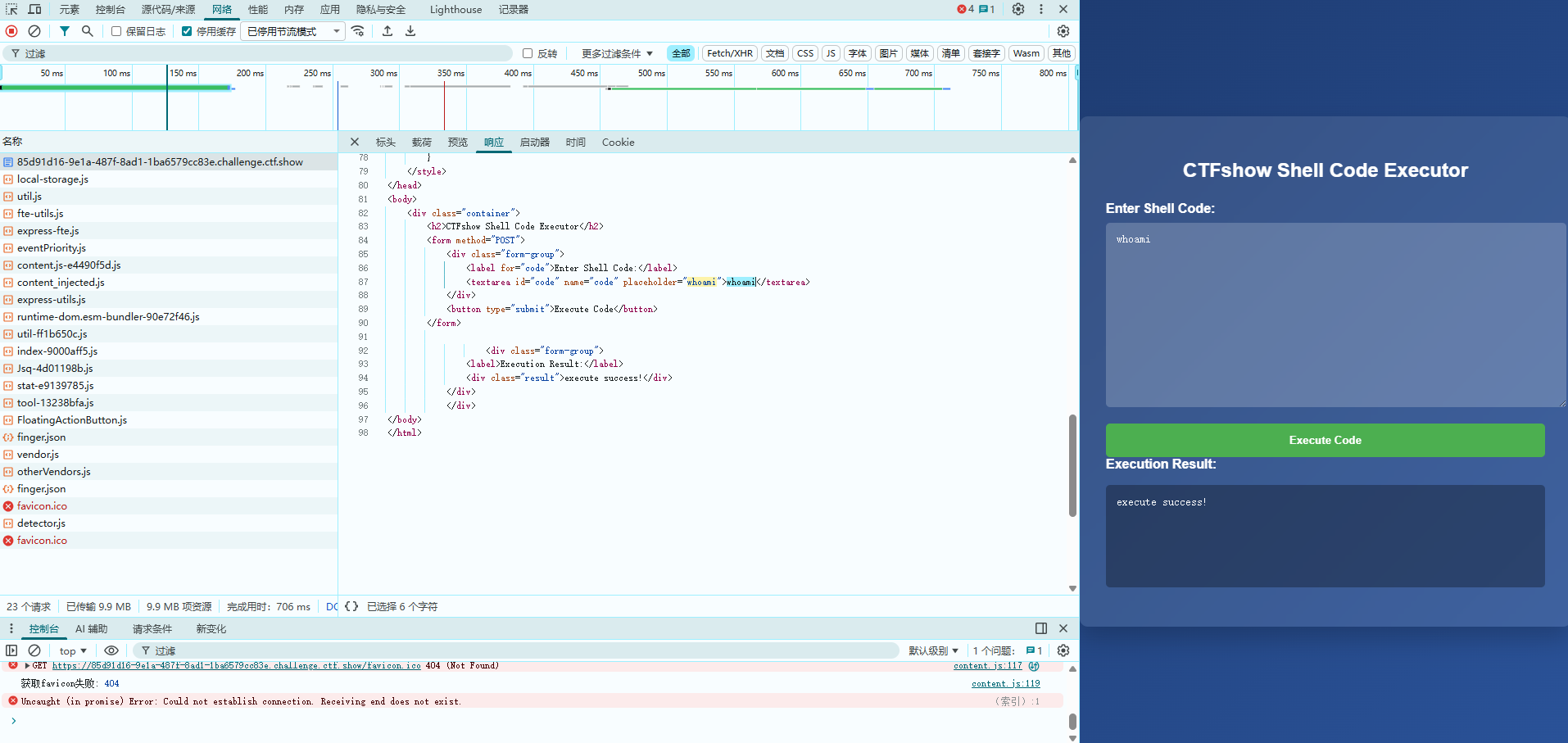The width and height of the screenshot is (1568, 743).
Task: Select the first failed favicon.ico request
Action: [x=169, y=505]
